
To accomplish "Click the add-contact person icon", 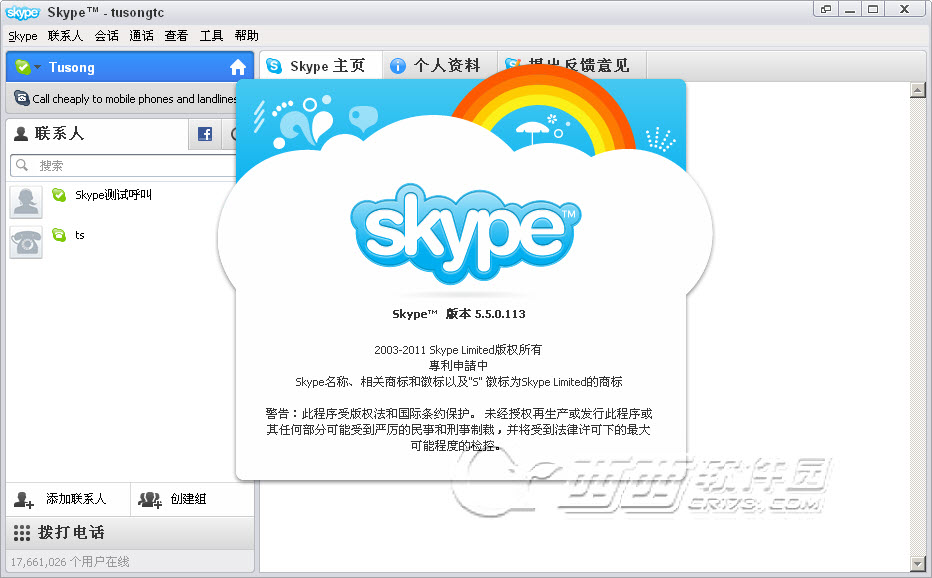I will (x=24, y=500).
